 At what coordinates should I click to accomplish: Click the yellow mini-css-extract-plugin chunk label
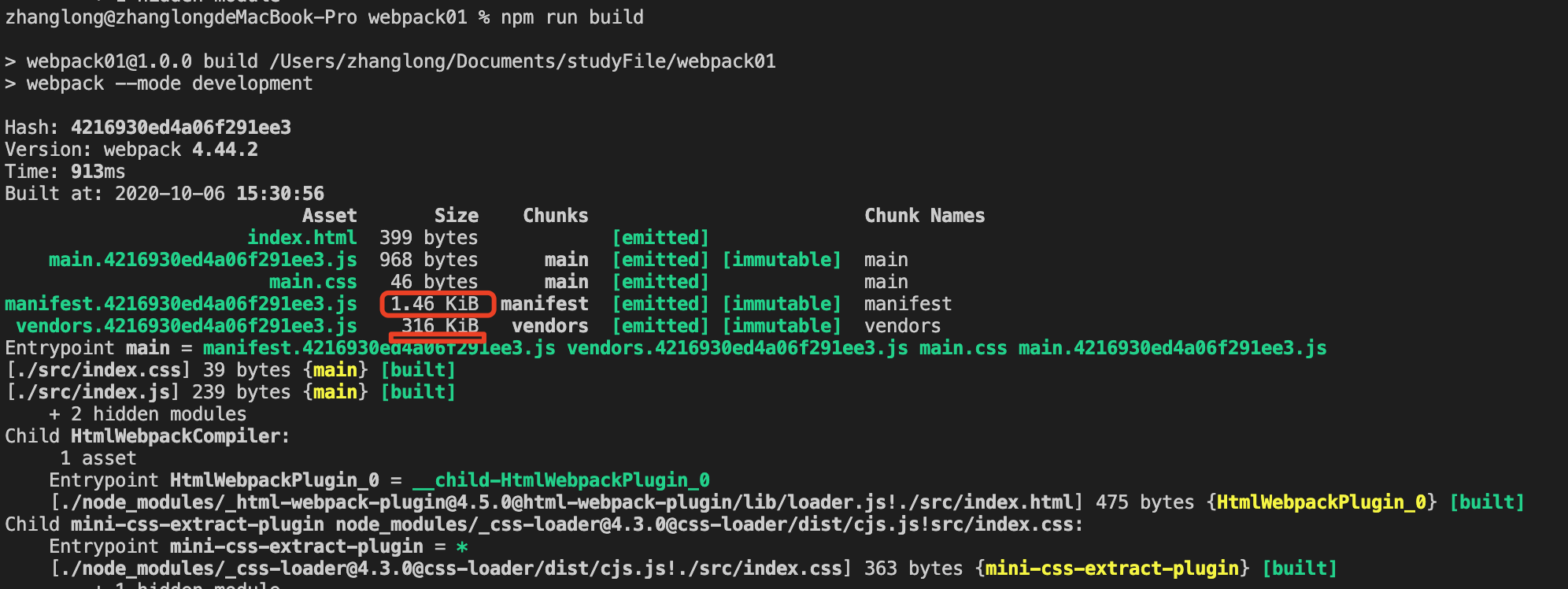click(1112, 569)
